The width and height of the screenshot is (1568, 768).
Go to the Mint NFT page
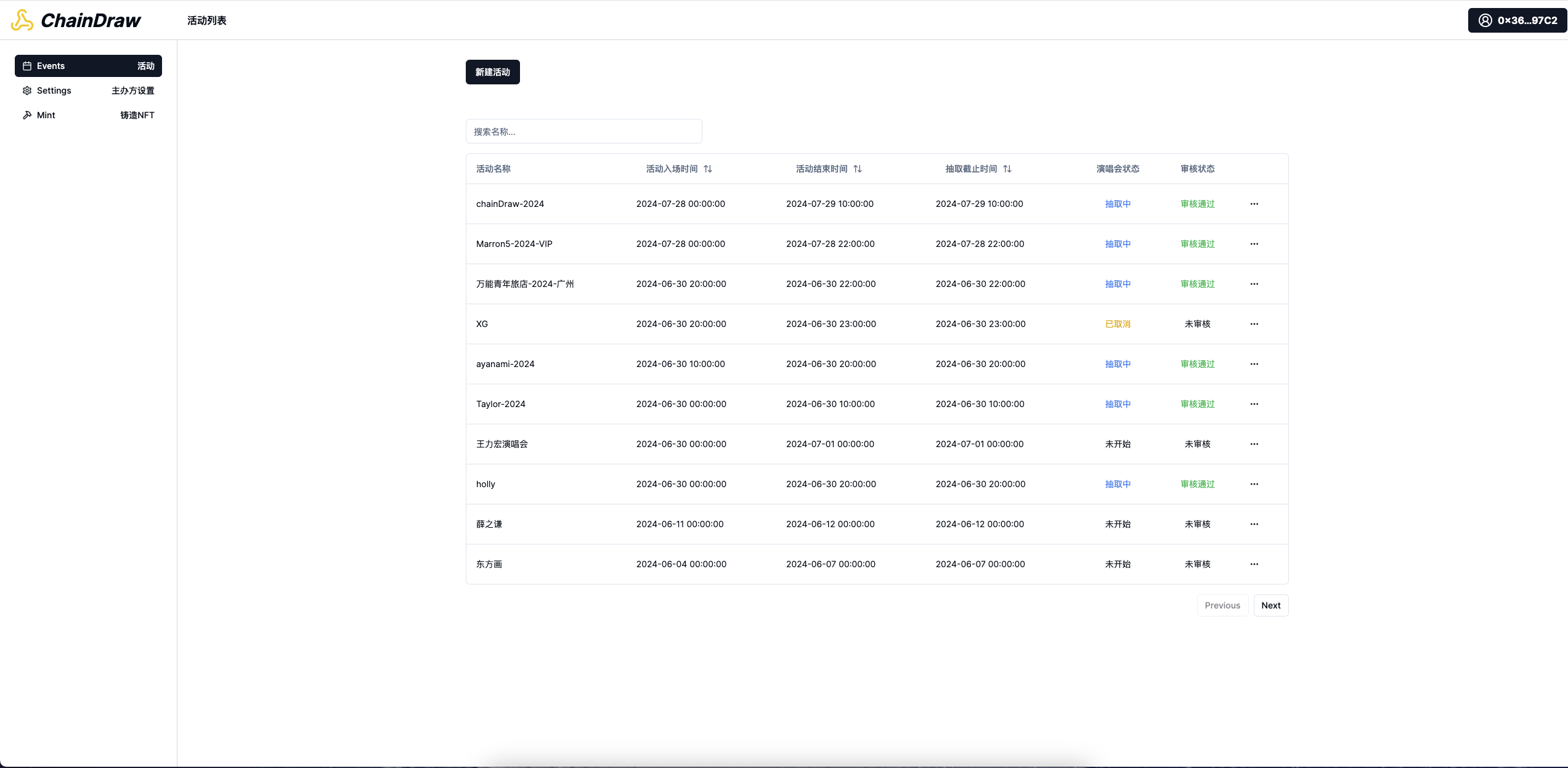88,115
